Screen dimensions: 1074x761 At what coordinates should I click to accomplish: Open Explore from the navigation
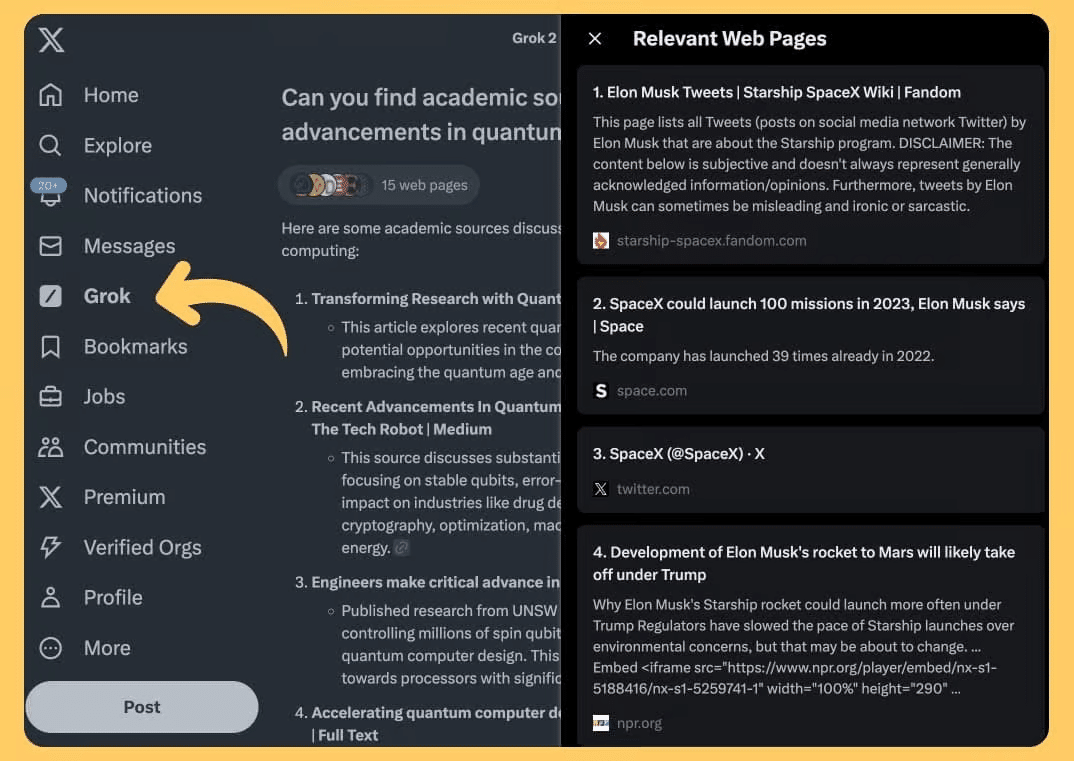pyautogui.click(x=118, y=145)
